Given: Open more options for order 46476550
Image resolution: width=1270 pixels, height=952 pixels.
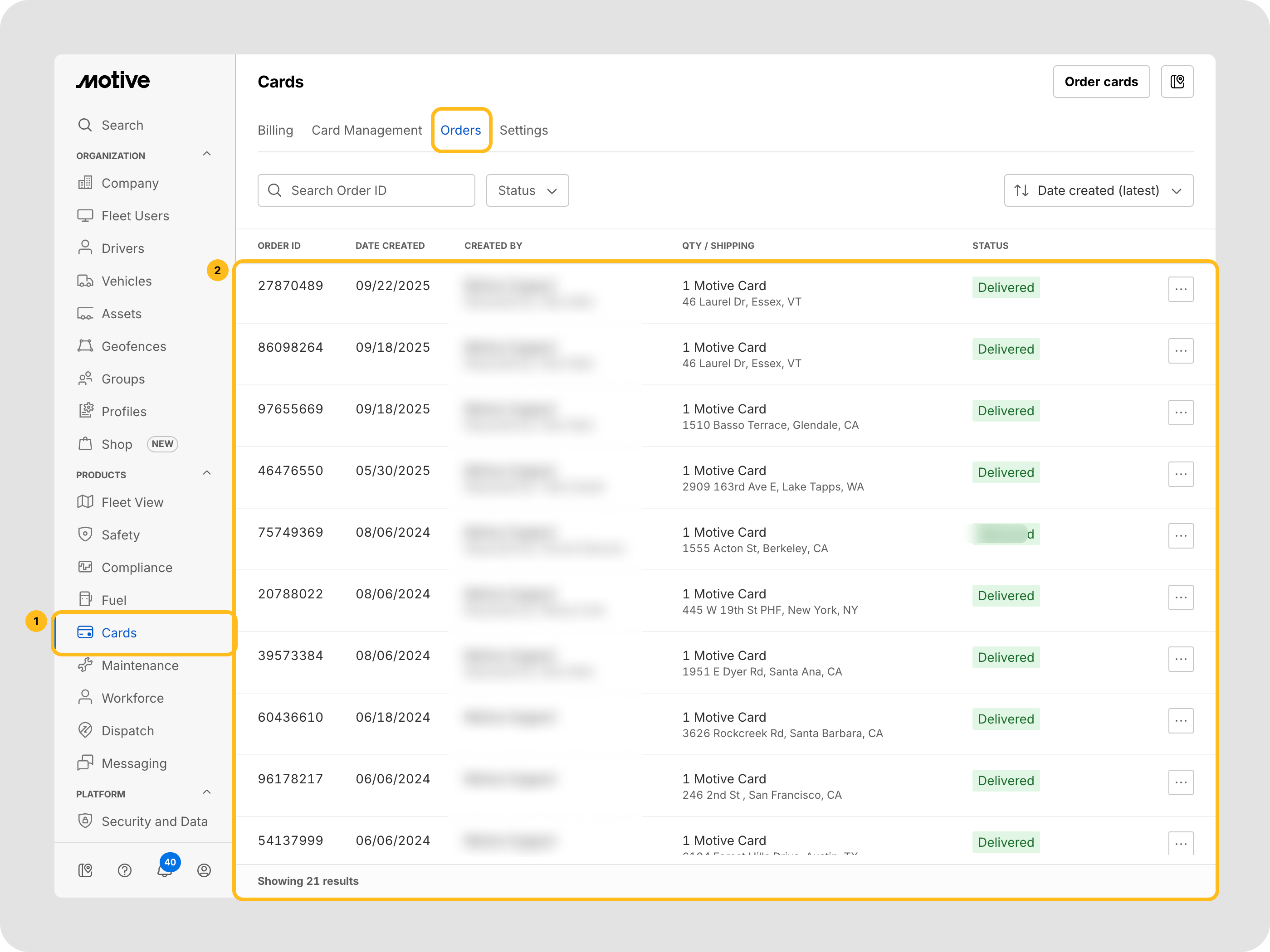Looking at the screenshot, I should pyautogui.click(x=1181, y=474).
